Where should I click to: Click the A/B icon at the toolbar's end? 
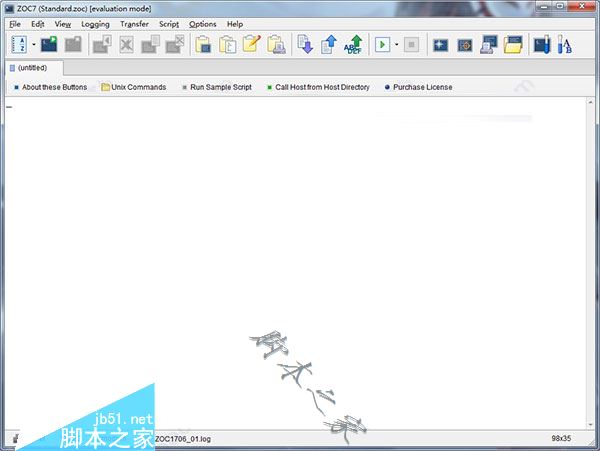tap(565, 45)
